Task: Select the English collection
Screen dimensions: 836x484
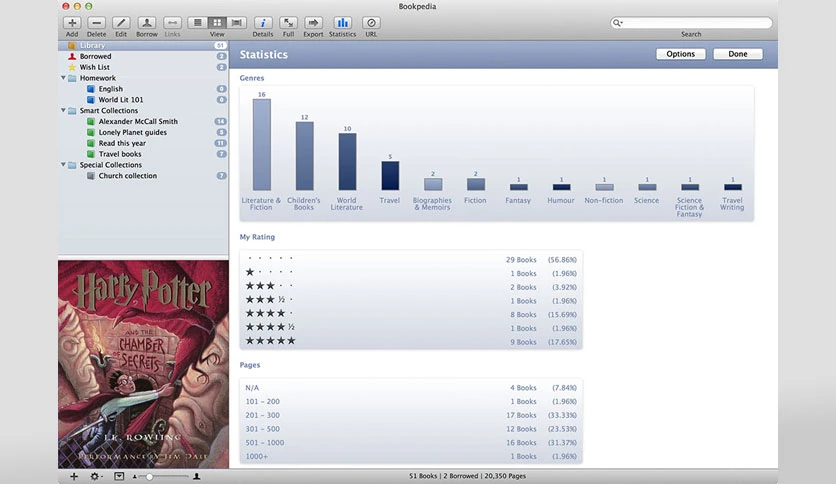Action: [x=143, y=89]
